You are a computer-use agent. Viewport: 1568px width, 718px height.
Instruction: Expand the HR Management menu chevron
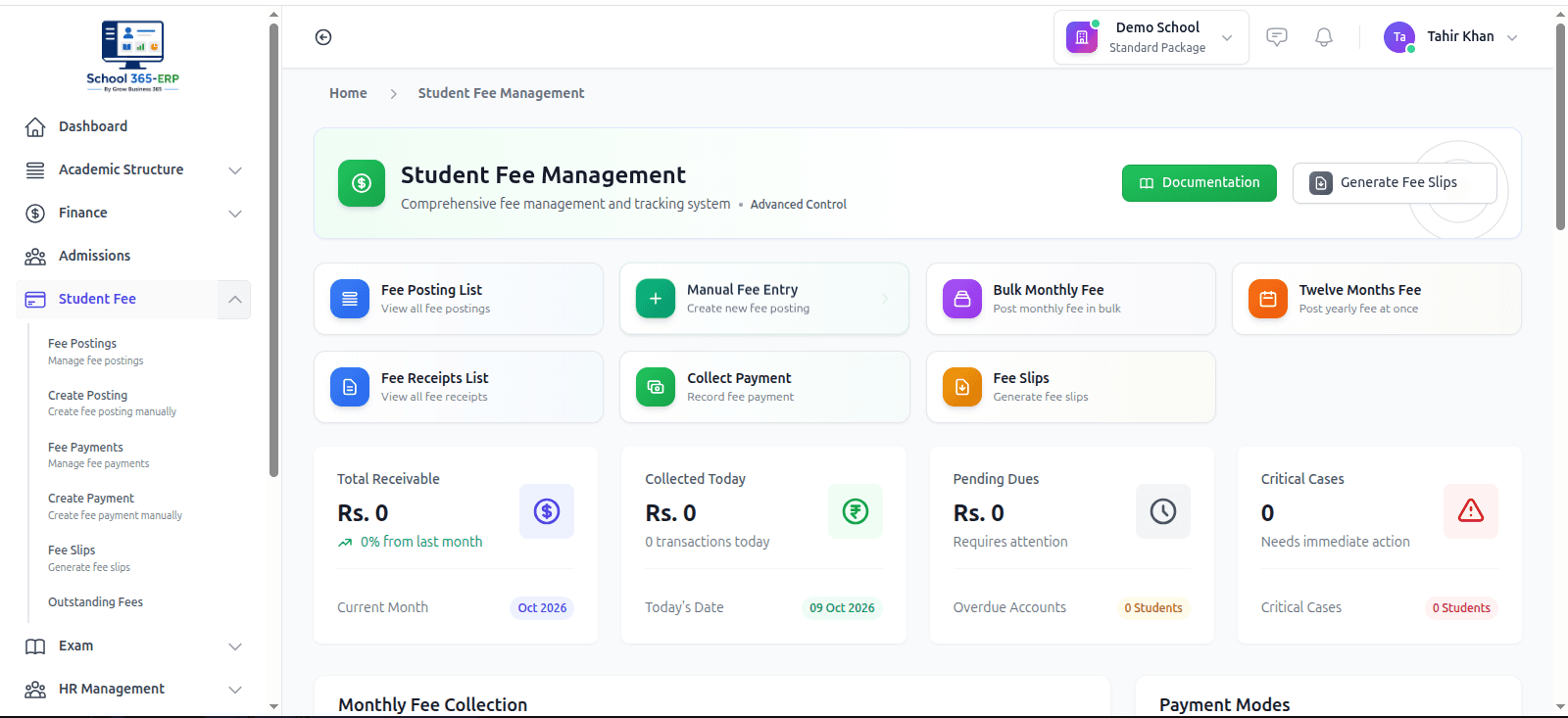(x=235, y=690)
